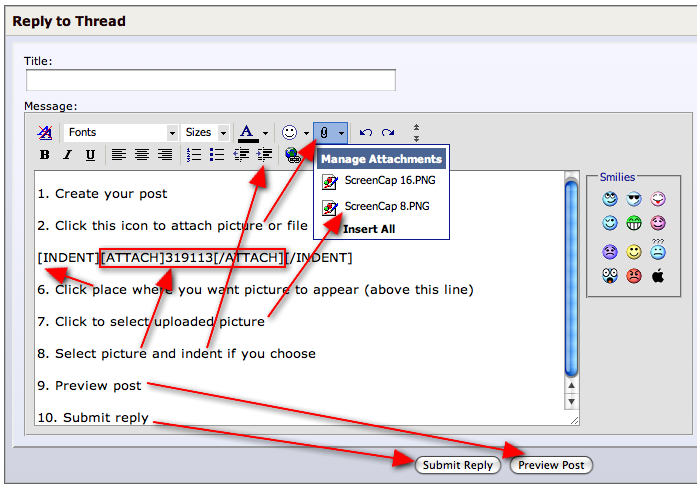Click the text color A icon

(248, 132)
